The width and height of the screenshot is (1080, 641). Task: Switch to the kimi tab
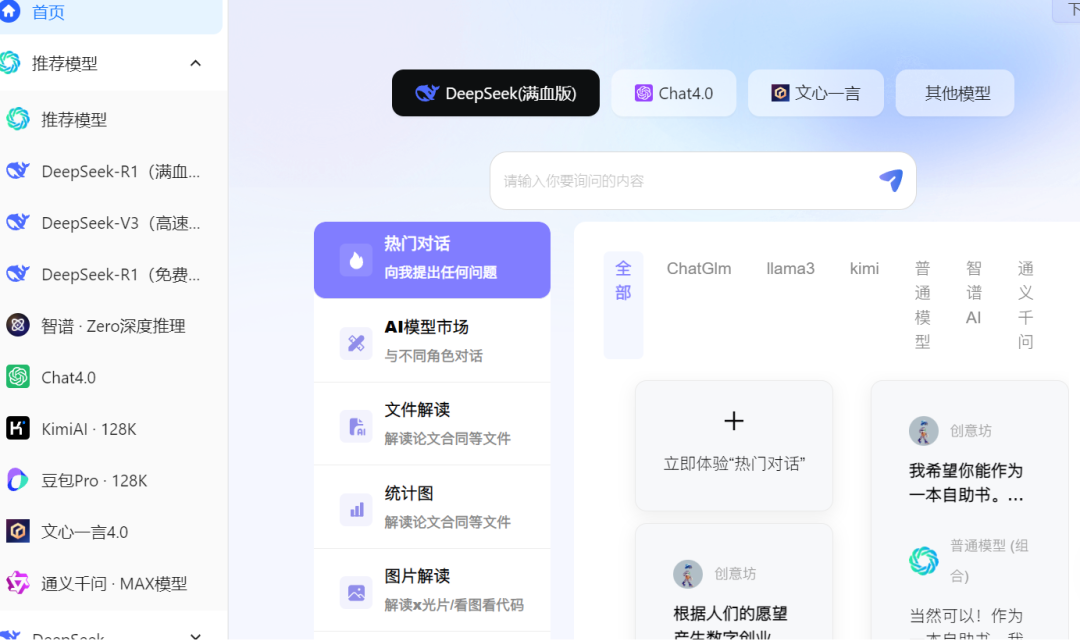pyautogui.click(x=864, y=269)
